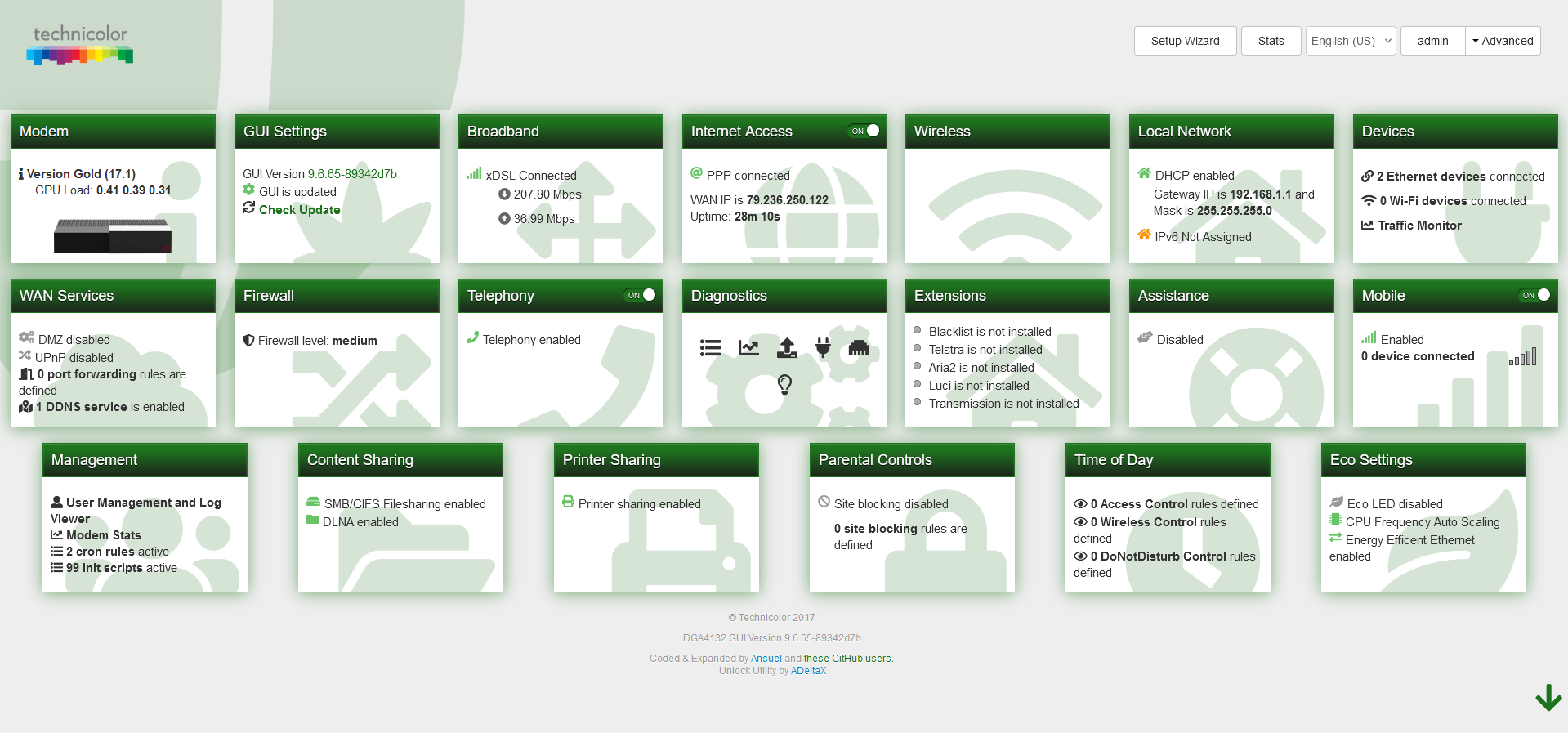
Task: Open the Eco Settings card header
Action: click(x=1423, y=460)
